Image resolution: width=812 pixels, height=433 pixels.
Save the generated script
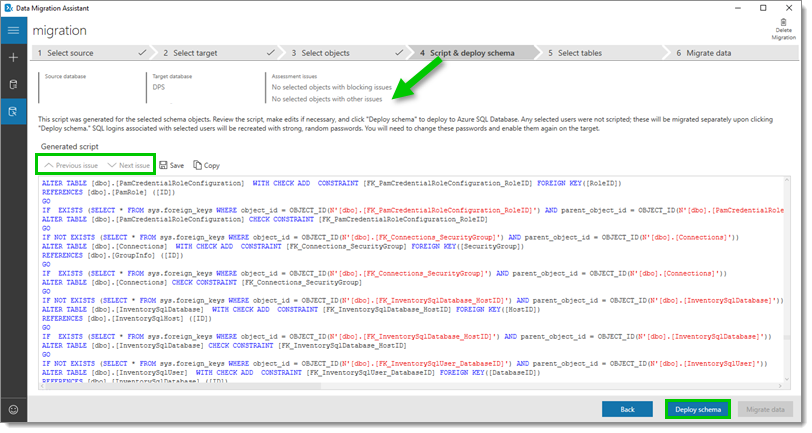click(x=171, y=165)
